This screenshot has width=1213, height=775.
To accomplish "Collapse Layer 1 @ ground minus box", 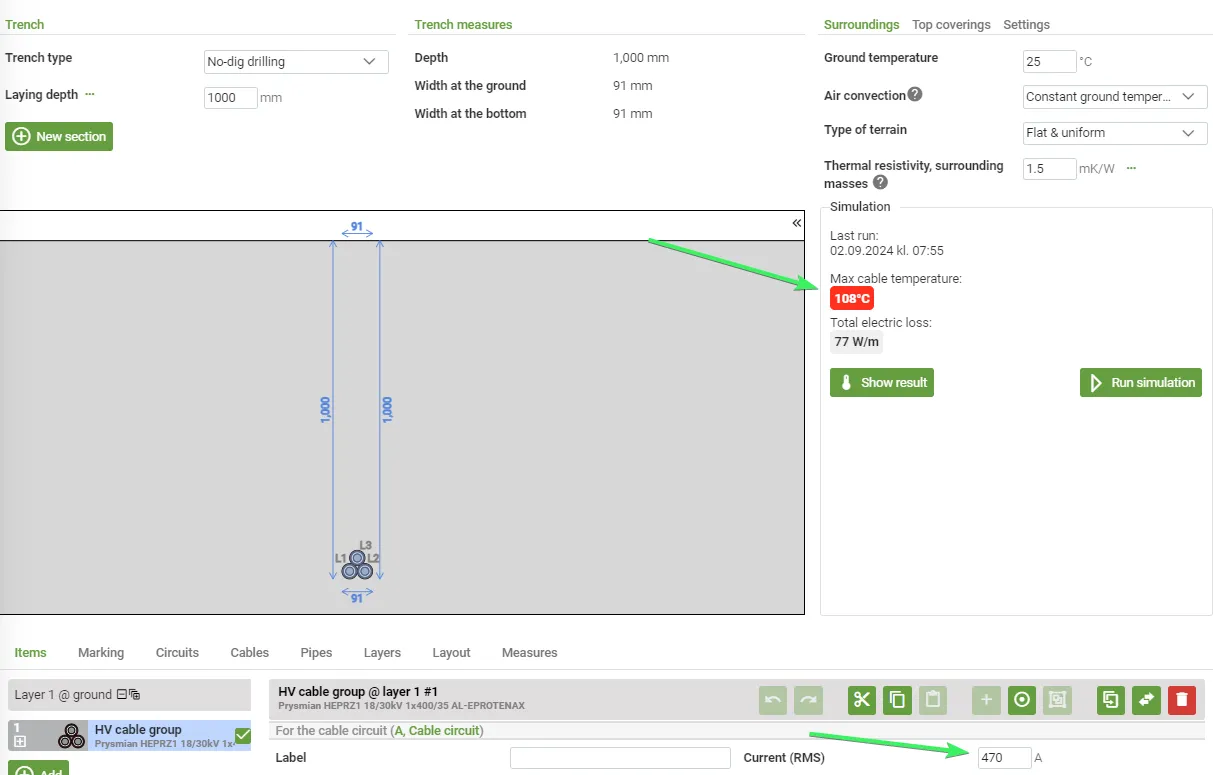I will (121, 695).
